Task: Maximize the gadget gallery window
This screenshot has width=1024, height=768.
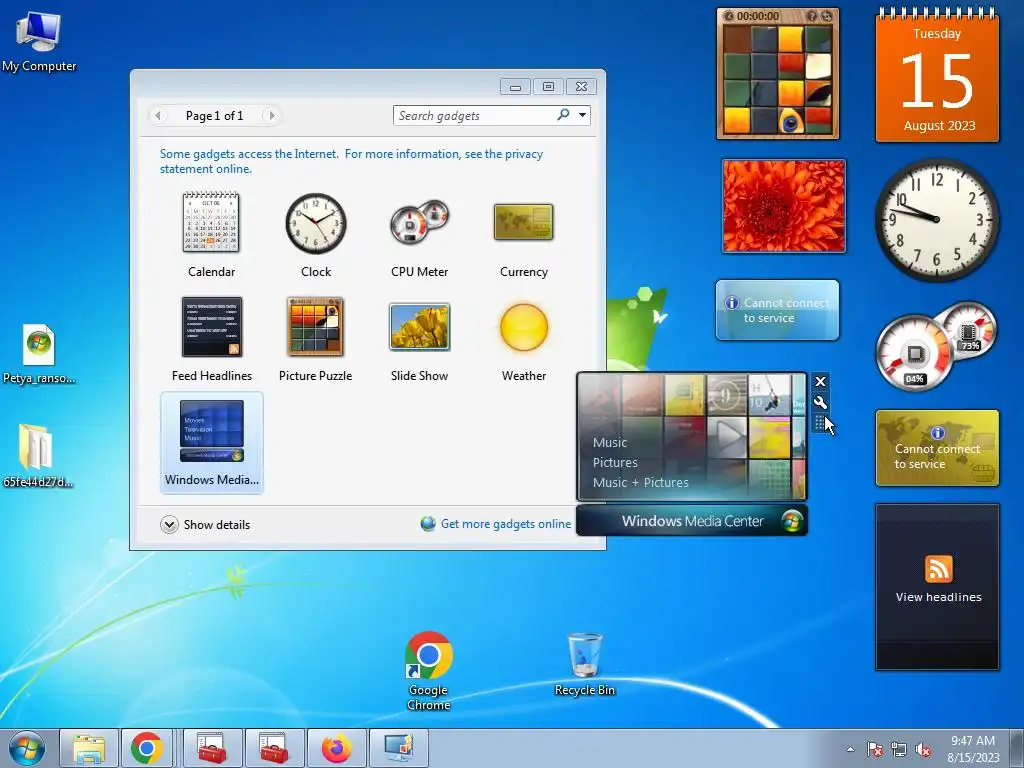Action: point(548,87)
